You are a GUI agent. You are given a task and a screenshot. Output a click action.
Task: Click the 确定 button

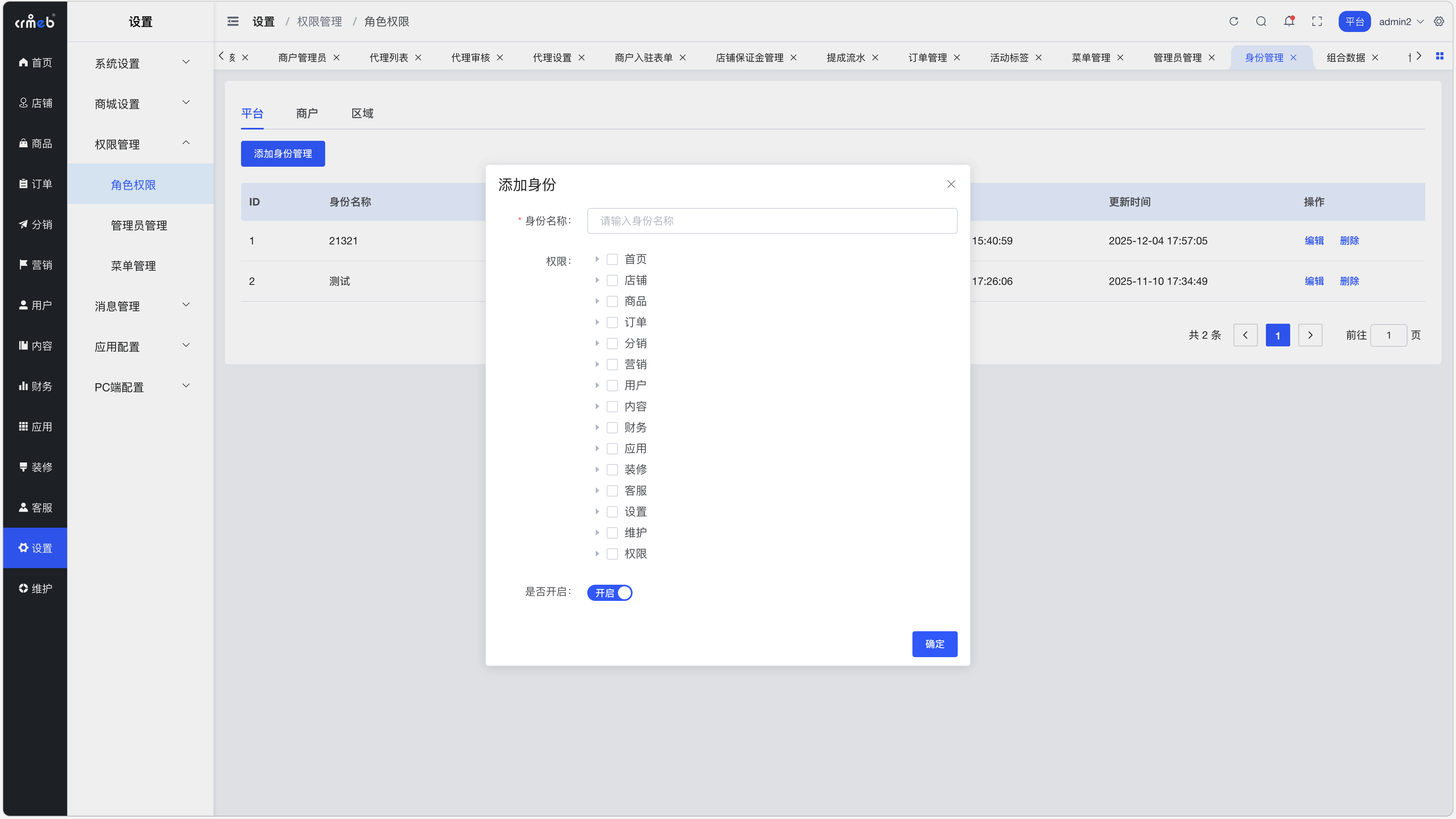pos(934,644)
